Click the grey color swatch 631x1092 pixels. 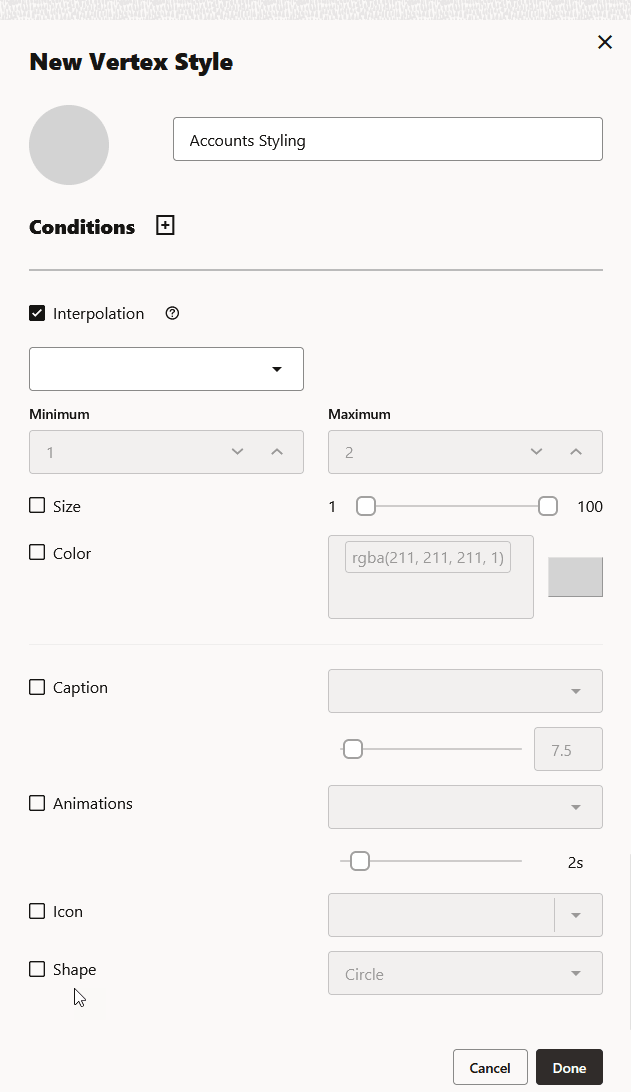(575, 577)
